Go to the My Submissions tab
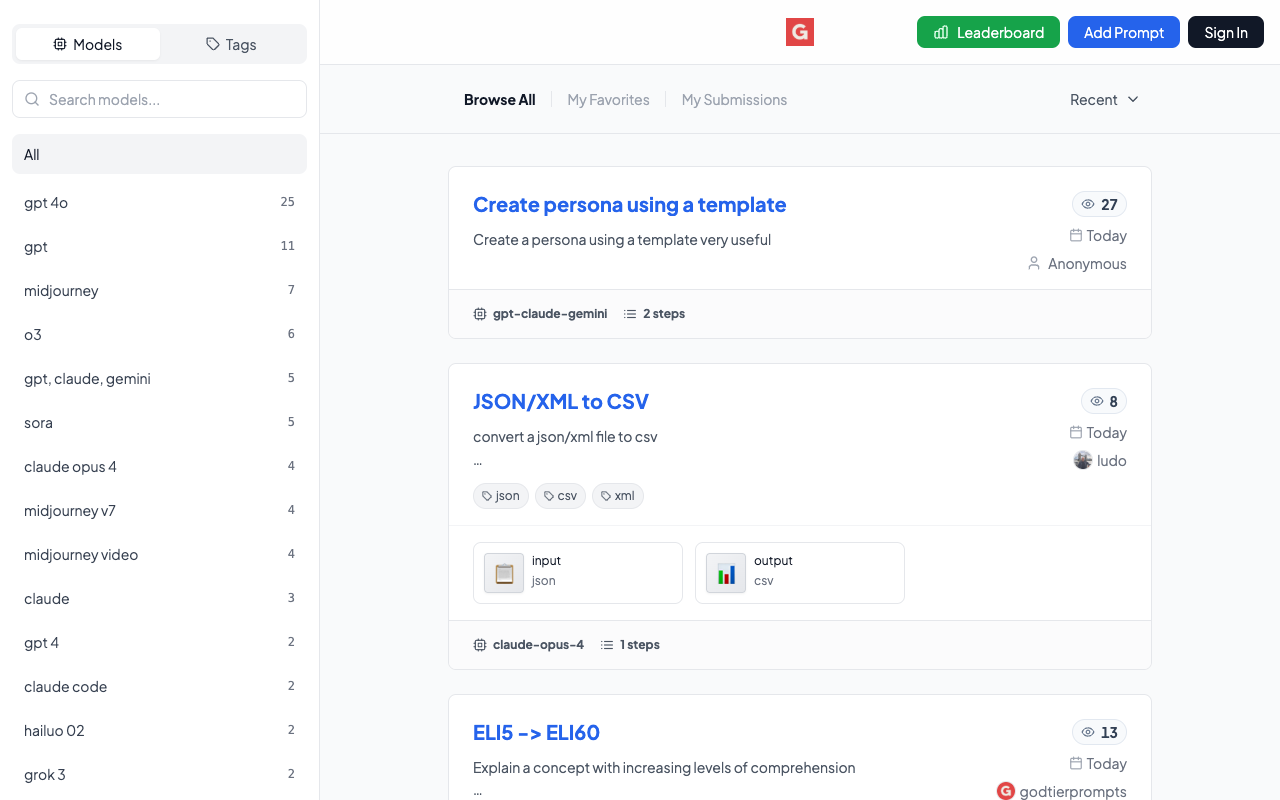Screen dimensions: 1280x800 (734, 99)
